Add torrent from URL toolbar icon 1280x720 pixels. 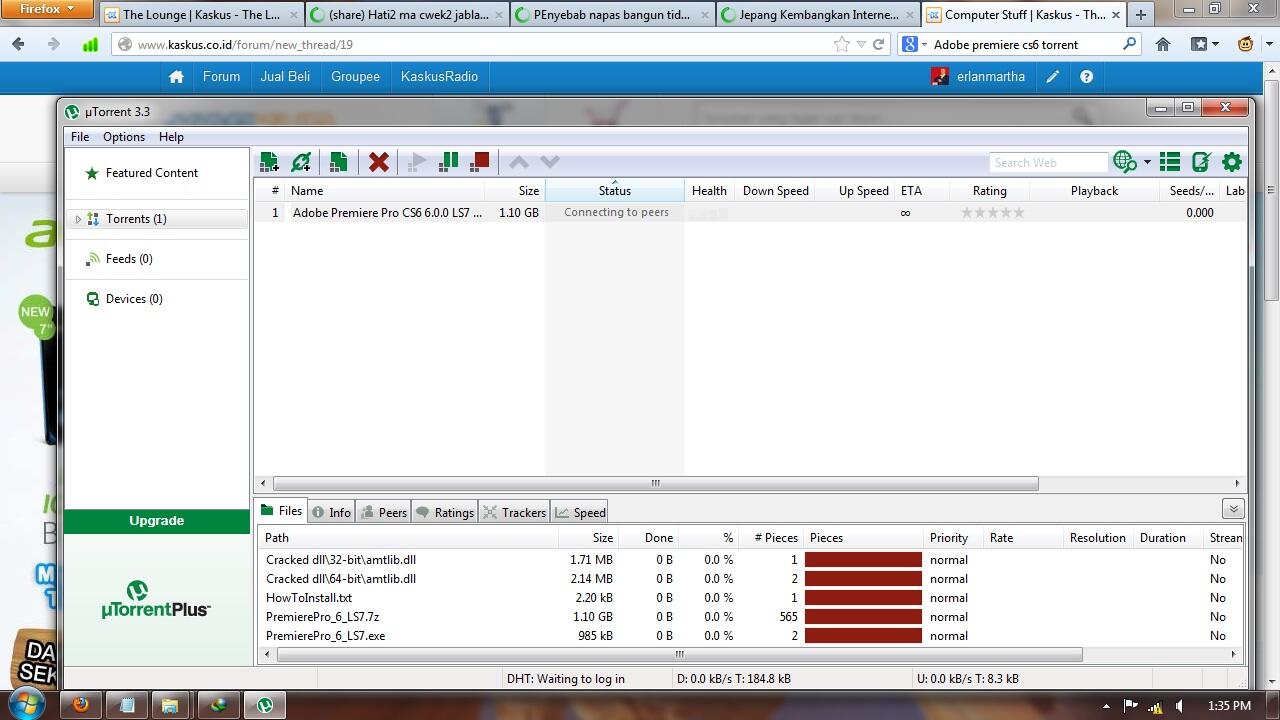301,162
